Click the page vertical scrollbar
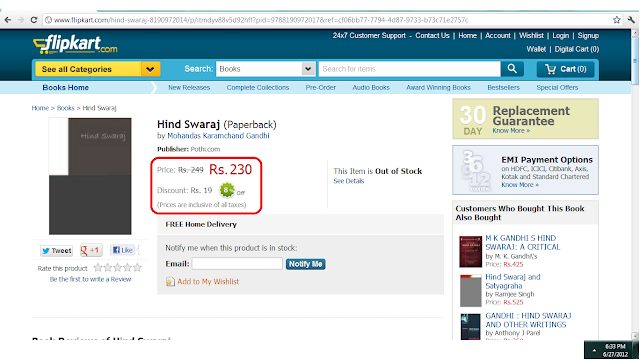The height and width of the screenshot is (361, 640). [635, 184]
